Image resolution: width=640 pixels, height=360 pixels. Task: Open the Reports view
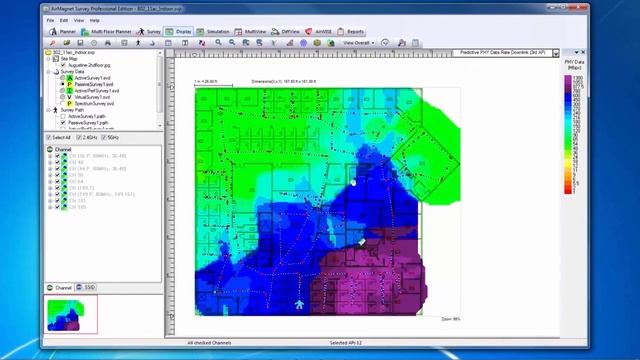click(x=351, y=32)
